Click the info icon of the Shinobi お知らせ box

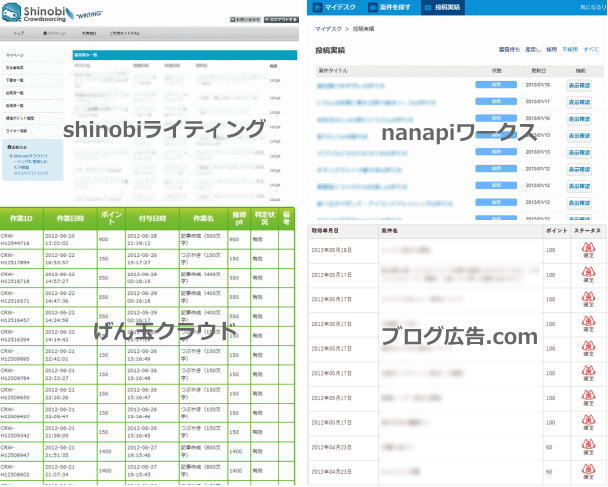tap(9, 147)
